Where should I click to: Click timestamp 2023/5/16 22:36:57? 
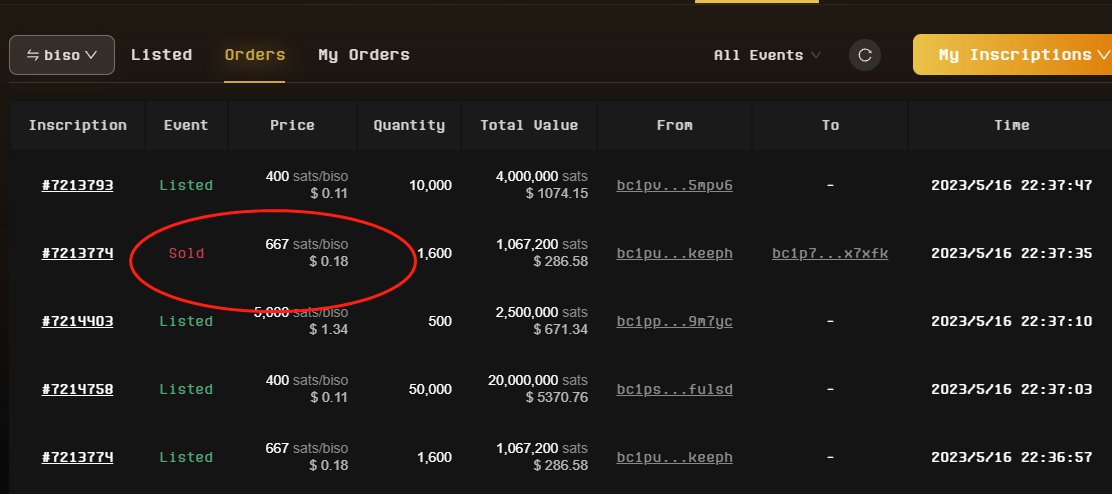pos(1011,458)
